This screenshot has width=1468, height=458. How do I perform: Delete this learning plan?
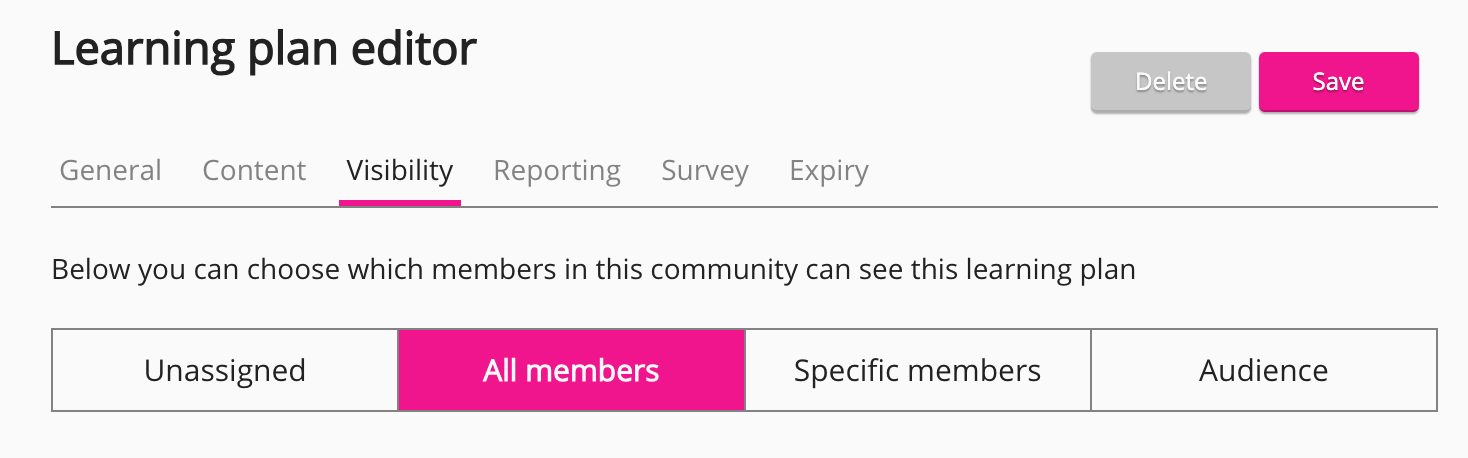1171,82
